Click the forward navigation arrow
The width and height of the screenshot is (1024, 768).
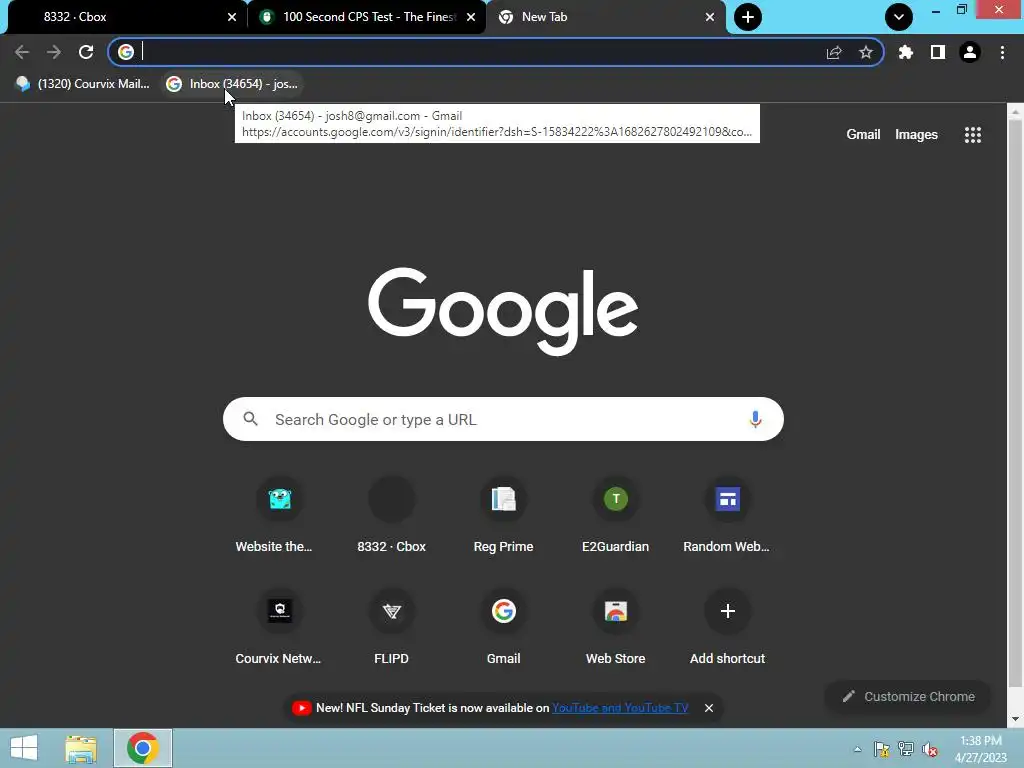(54, 52)
